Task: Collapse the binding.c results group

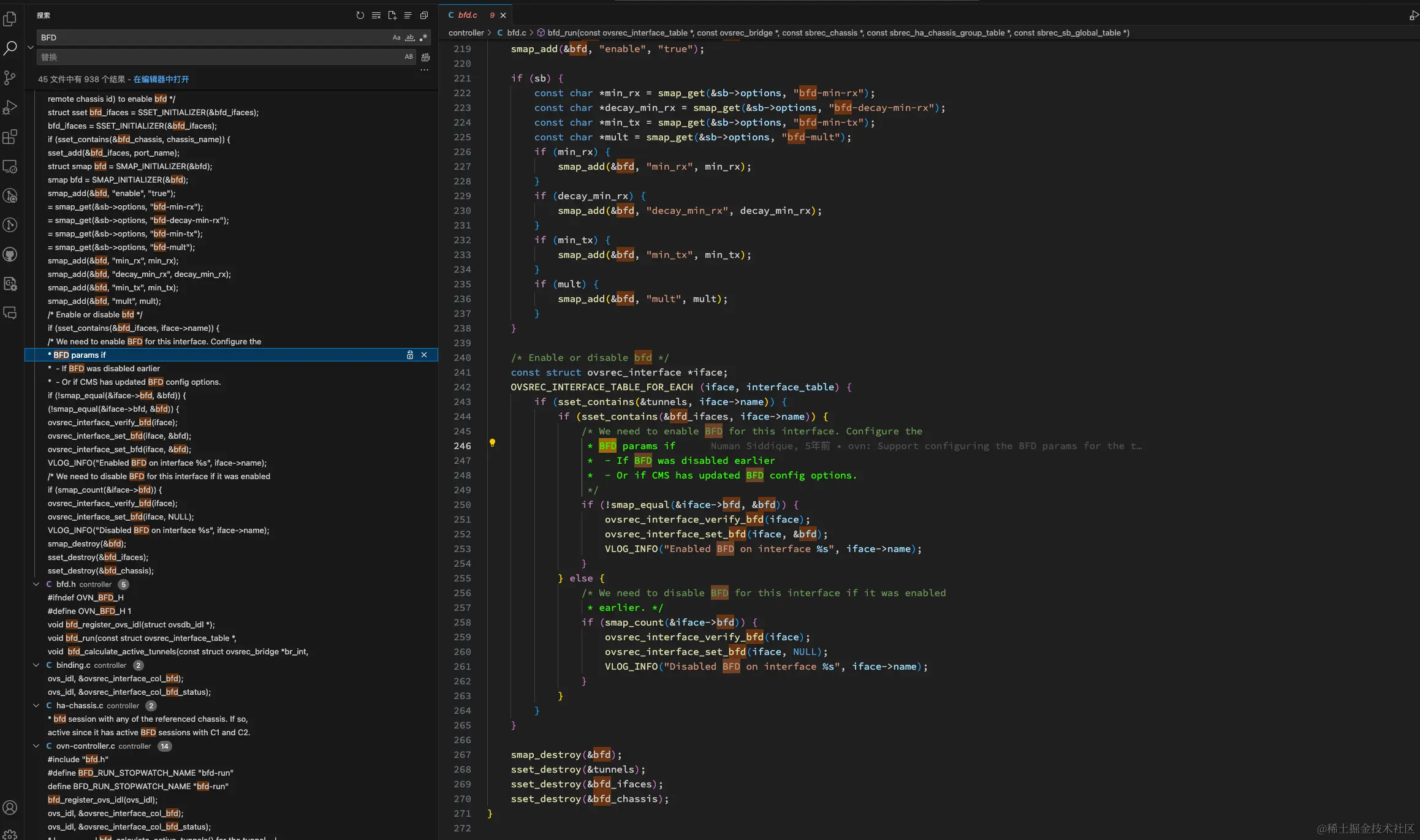Action: [x=36, y=665]
